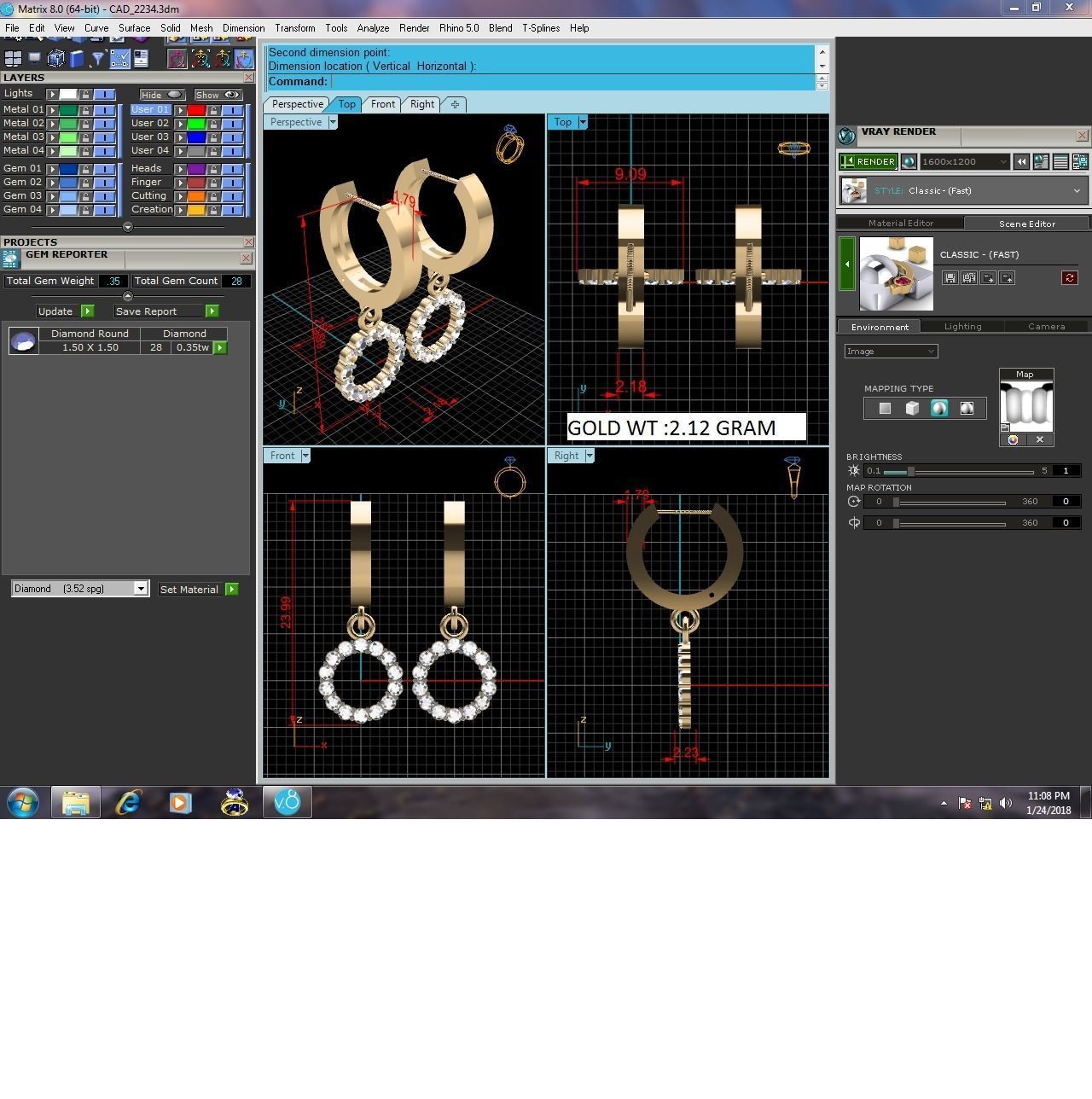Image resolution: width=1092 pixels, height=1099 pixels.
Task: Click the Brightness slider handle
Action: pos(911,471)
